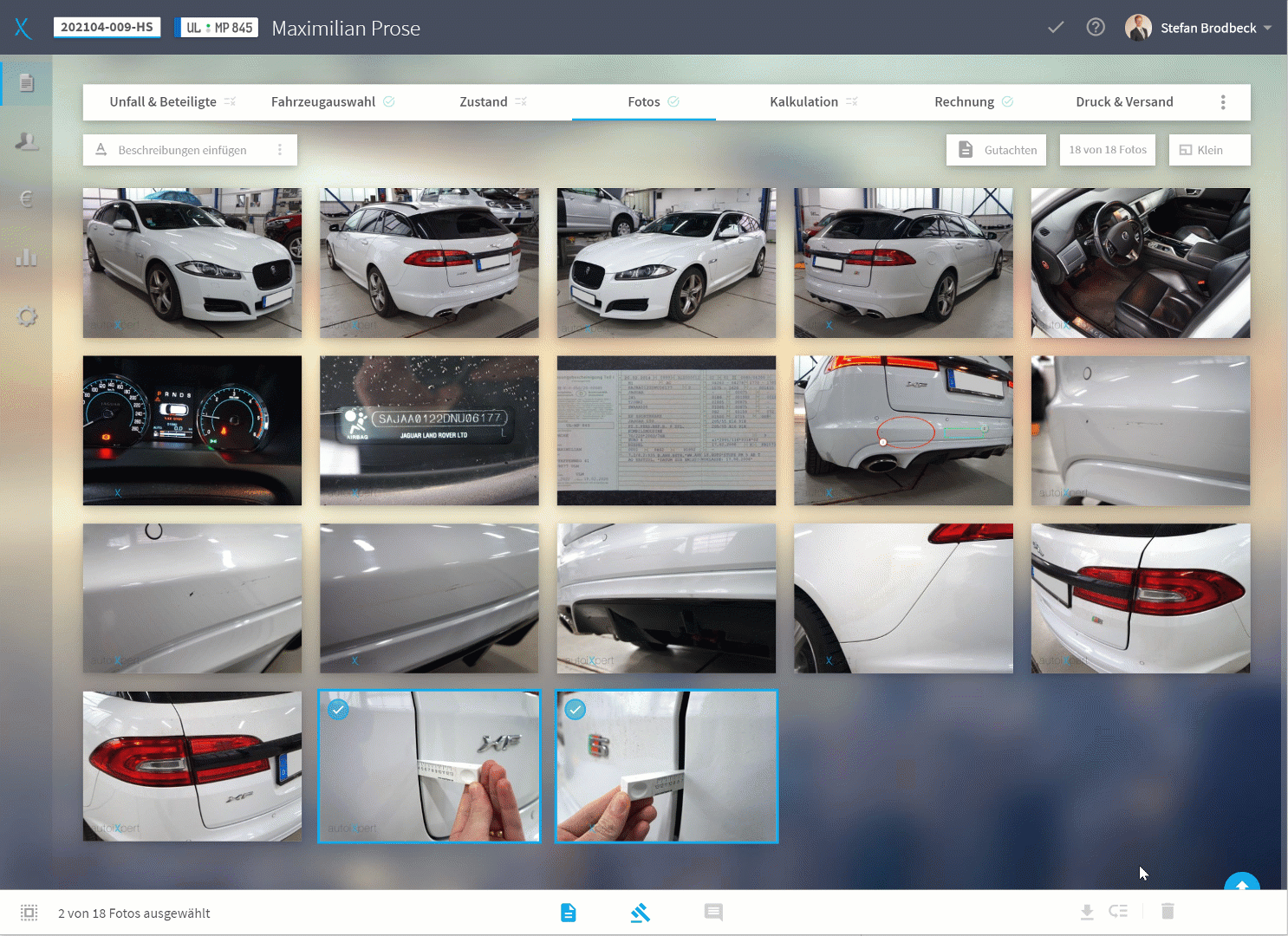Open the dashboard instrument cluster photo
Viewport: 1288px width, 936px height.
[x=192, y=431]
